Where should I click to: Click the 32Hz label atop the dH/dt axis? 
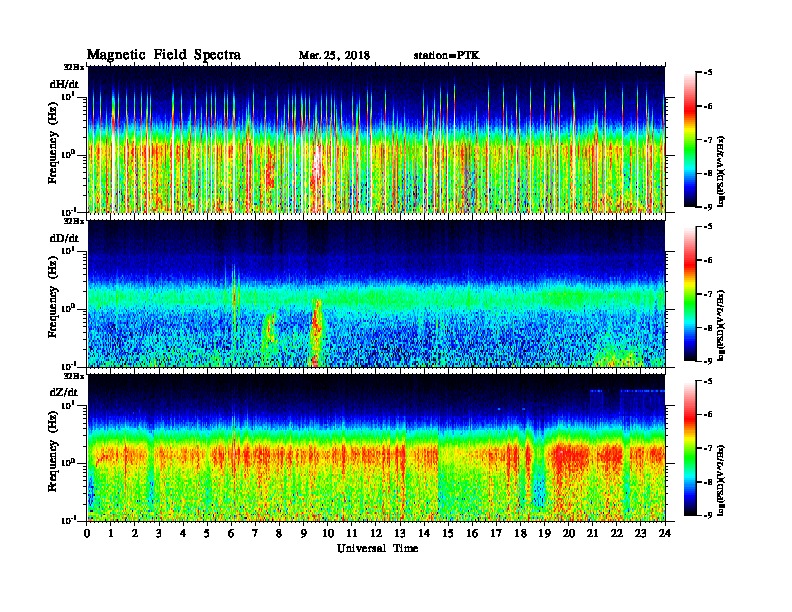[74, 67]
